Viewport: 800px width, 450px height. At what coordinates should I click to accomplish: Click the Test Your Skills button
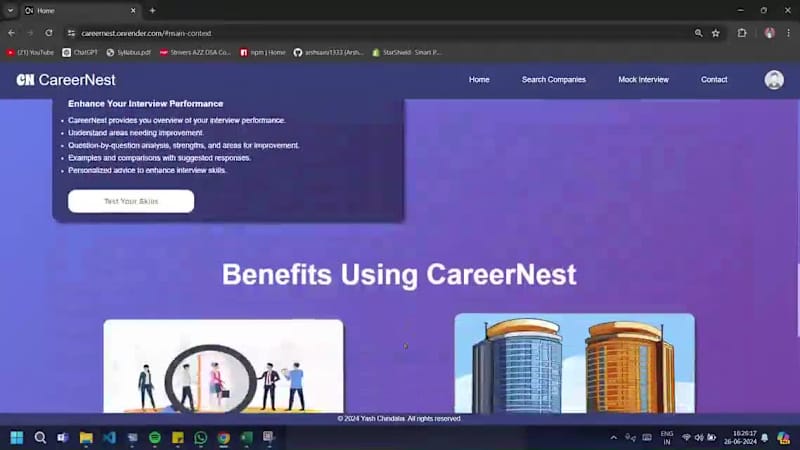tap(131, 201)
